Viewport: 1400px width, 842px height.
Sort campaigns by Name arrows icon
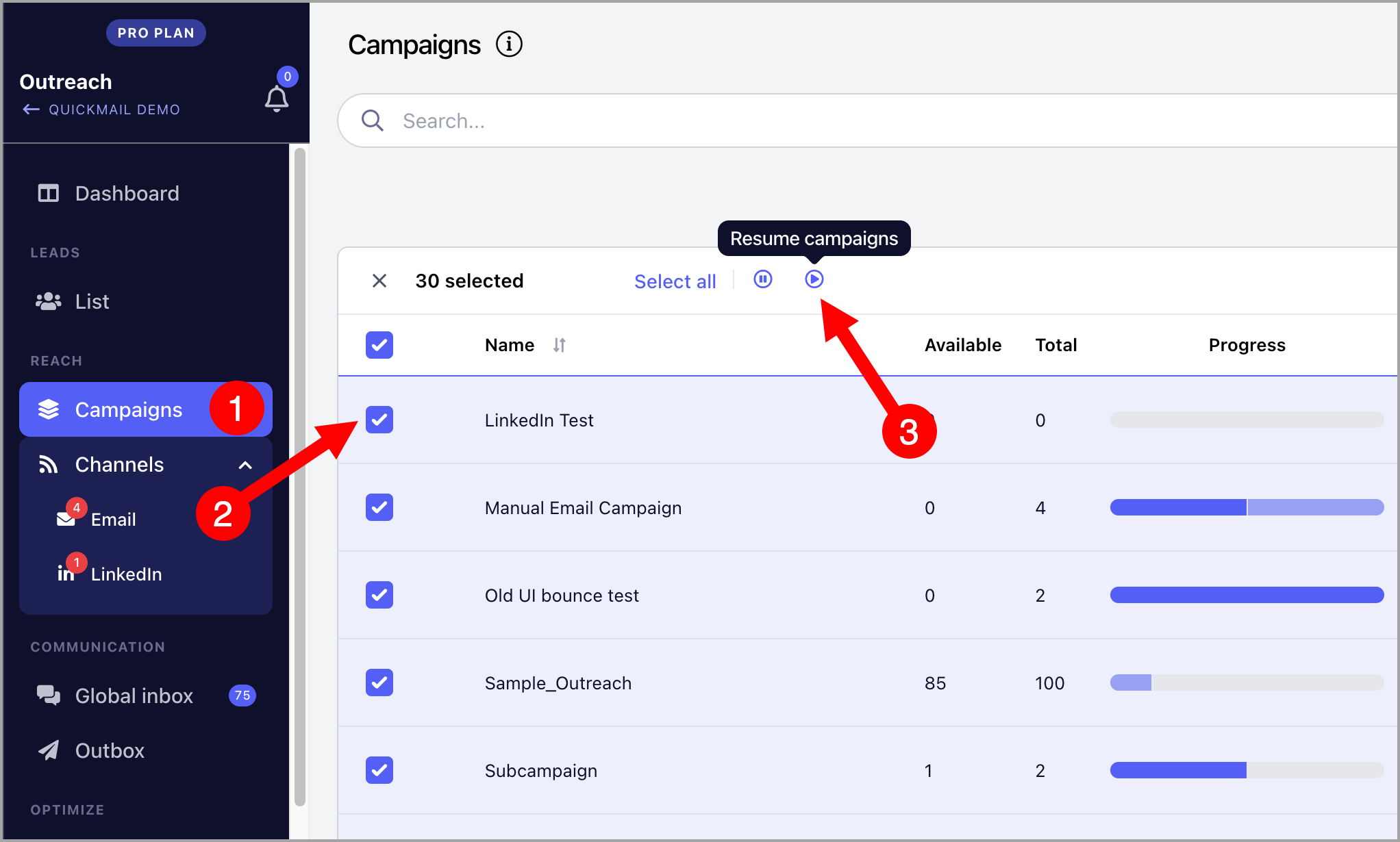(560, 345)
